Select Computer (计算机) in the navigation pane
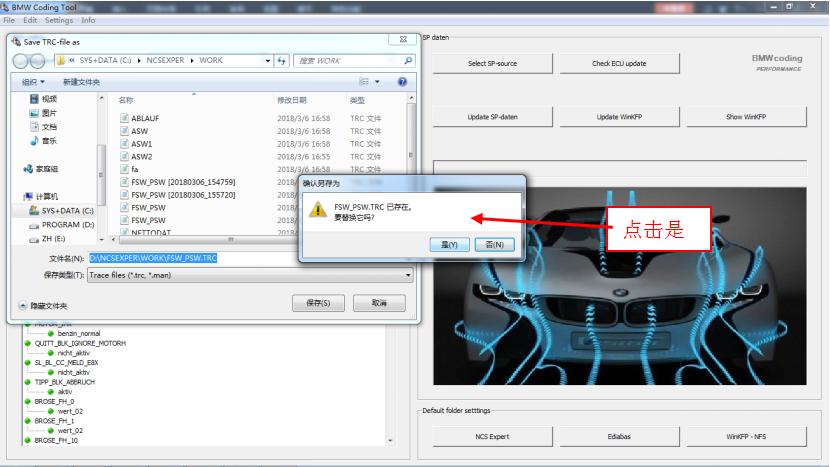The width and height of the screenshot is (830, 467). (41, 196)
